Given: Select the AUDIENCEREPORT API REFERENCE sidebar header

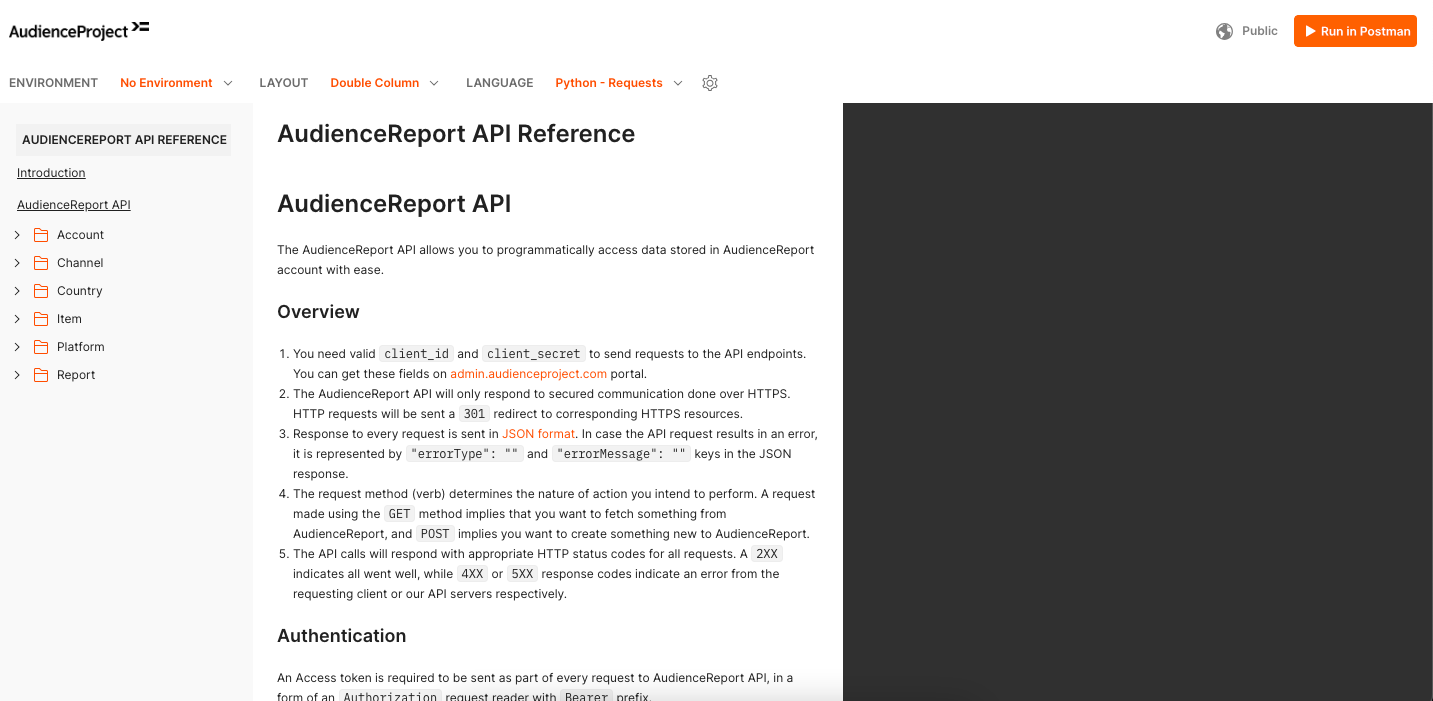Looking at the screenshot, I should [x=124, y=140].
